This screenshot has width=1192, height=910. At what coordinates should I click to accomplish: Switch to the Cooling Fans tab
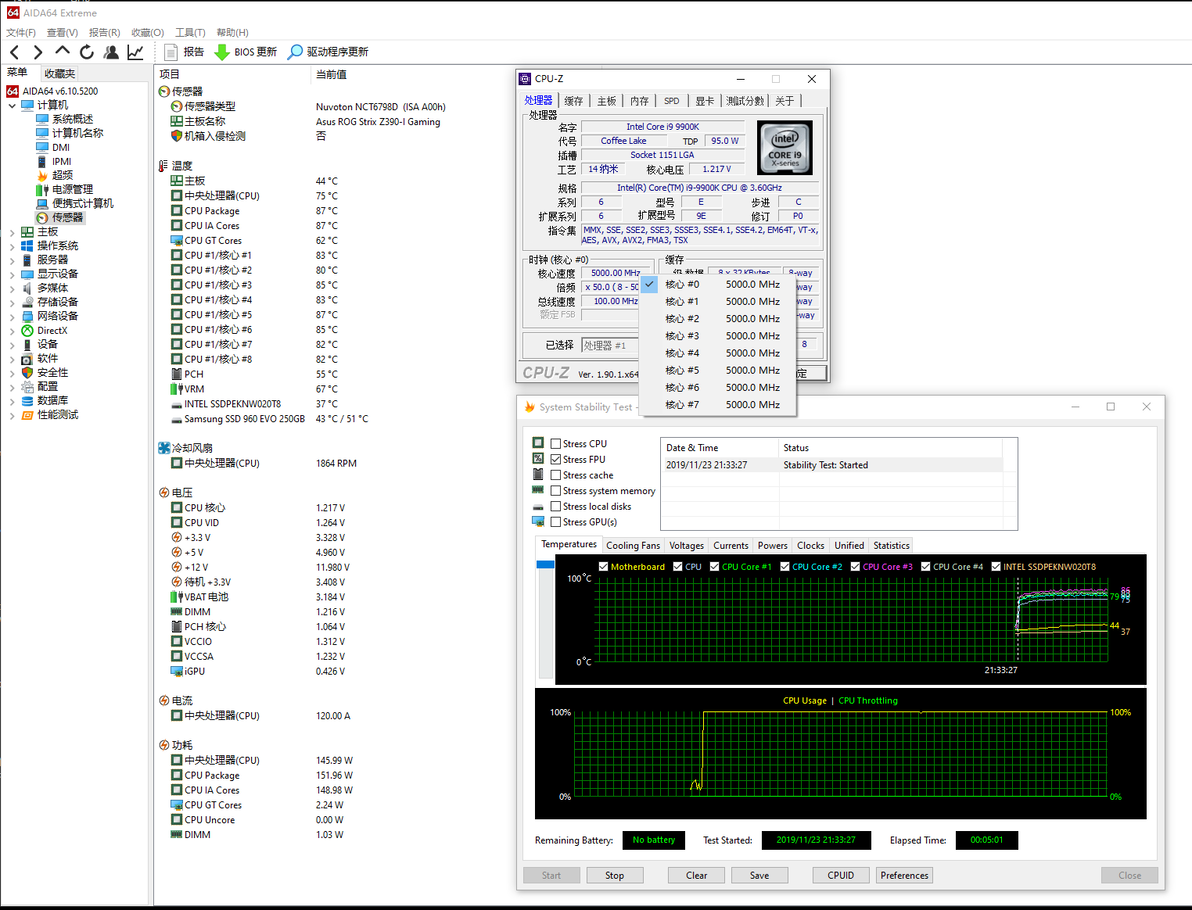click(632, 546)
